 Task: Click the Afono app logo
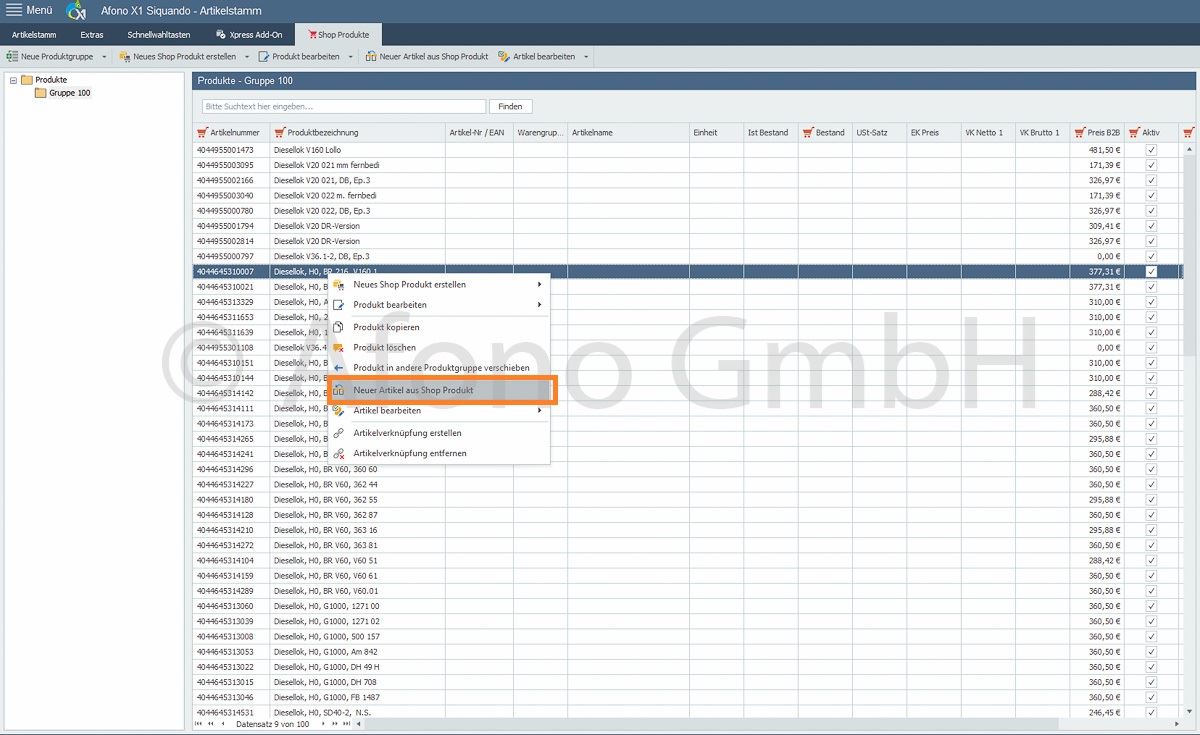tap(76, 11)
